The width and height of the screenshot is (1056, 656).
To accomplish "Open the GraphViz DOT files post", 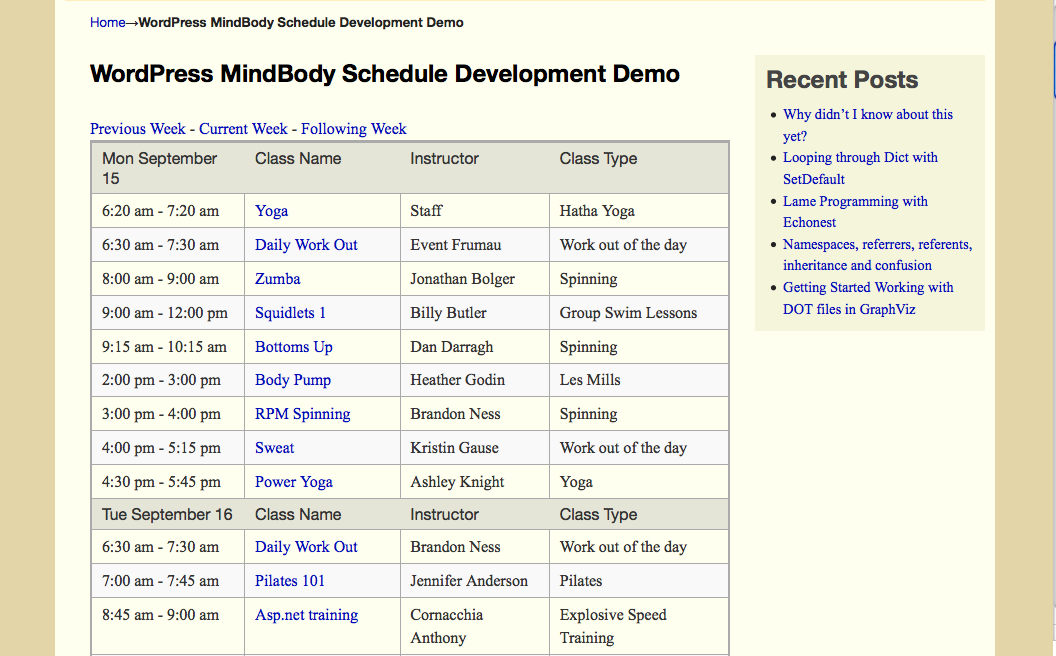I will 867,288.
